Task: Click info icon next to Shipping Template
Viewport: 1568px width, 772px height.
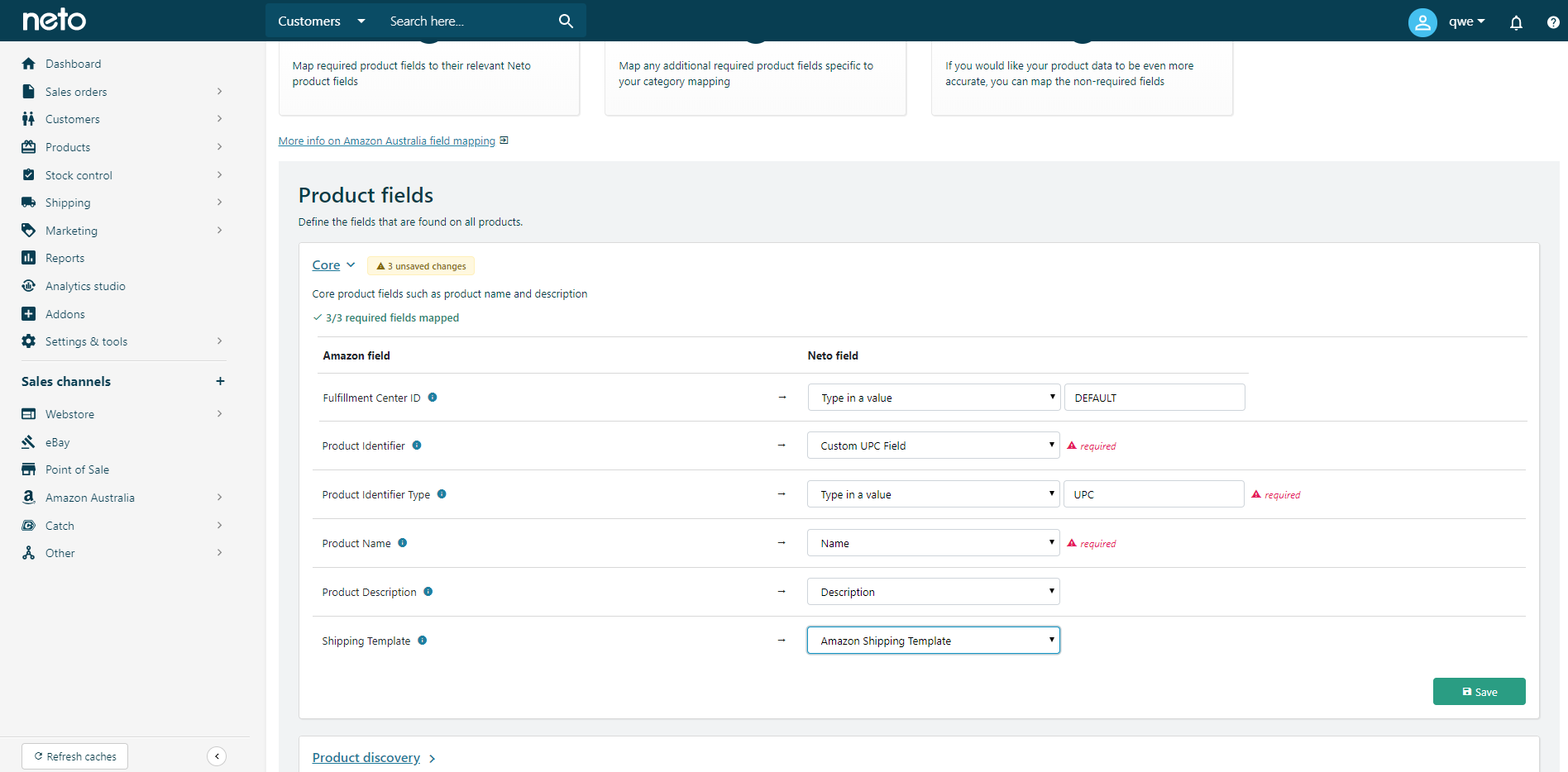Action: (423, 641)
